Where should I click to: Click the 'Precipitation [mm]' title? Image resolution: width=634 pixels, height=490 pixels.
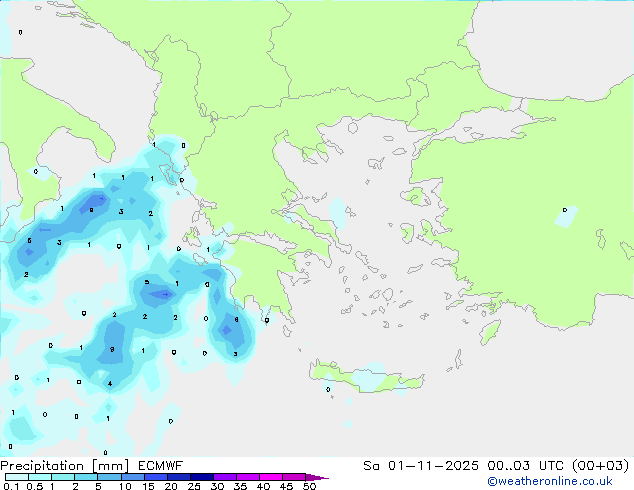[x=64, y=466]
